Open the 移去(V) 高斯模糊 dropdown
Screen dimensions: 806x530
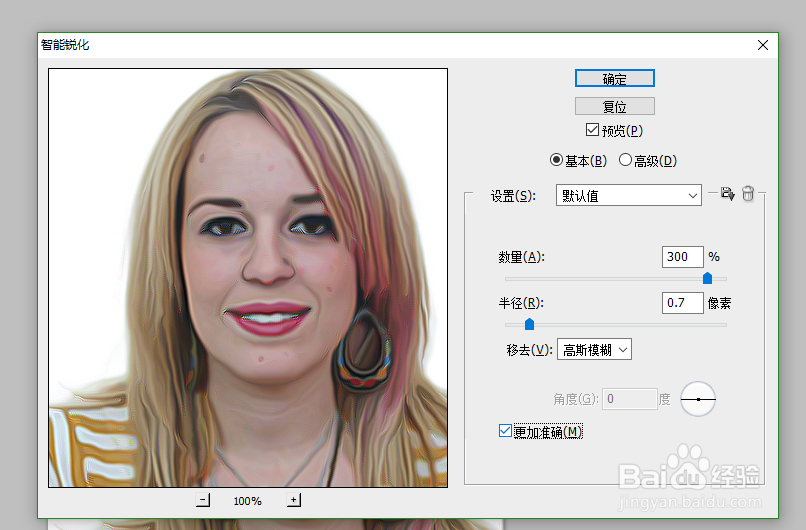[x=594, y=350]
